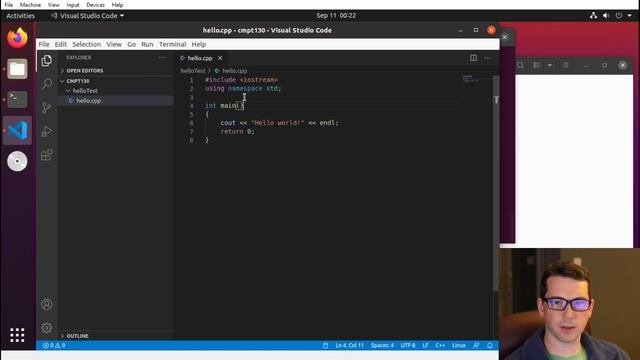This screenshot has height=360, width=640.
Task: Open Explorer Views and More Actions ellipsis
Action: (162, 58)
